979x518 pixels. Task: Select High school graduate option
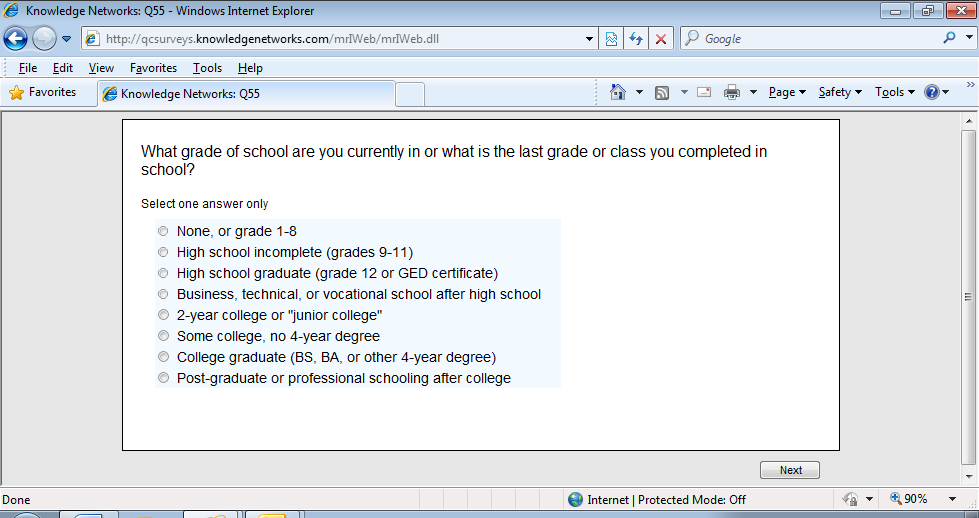(163, 273)
